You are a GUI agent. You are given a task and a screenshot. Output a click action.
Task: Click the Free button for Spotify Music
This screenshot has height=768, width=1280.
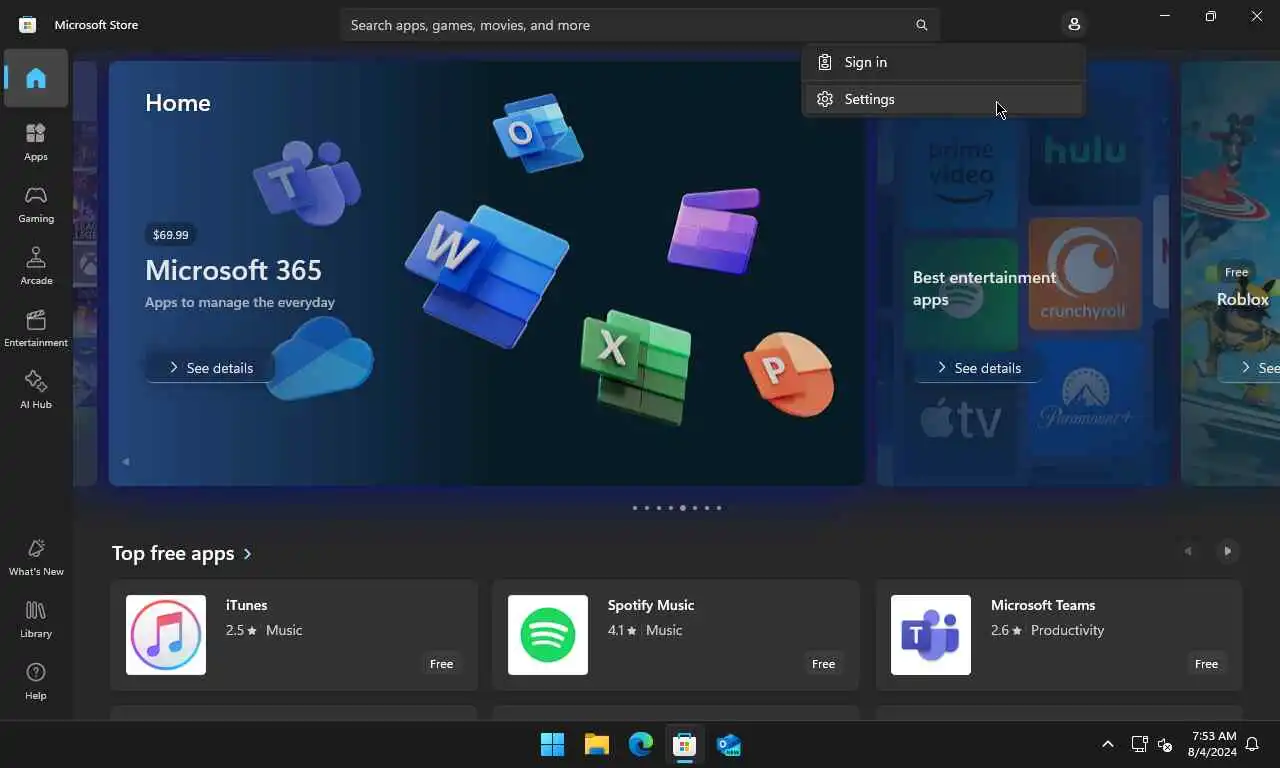[x=823, y=664]
